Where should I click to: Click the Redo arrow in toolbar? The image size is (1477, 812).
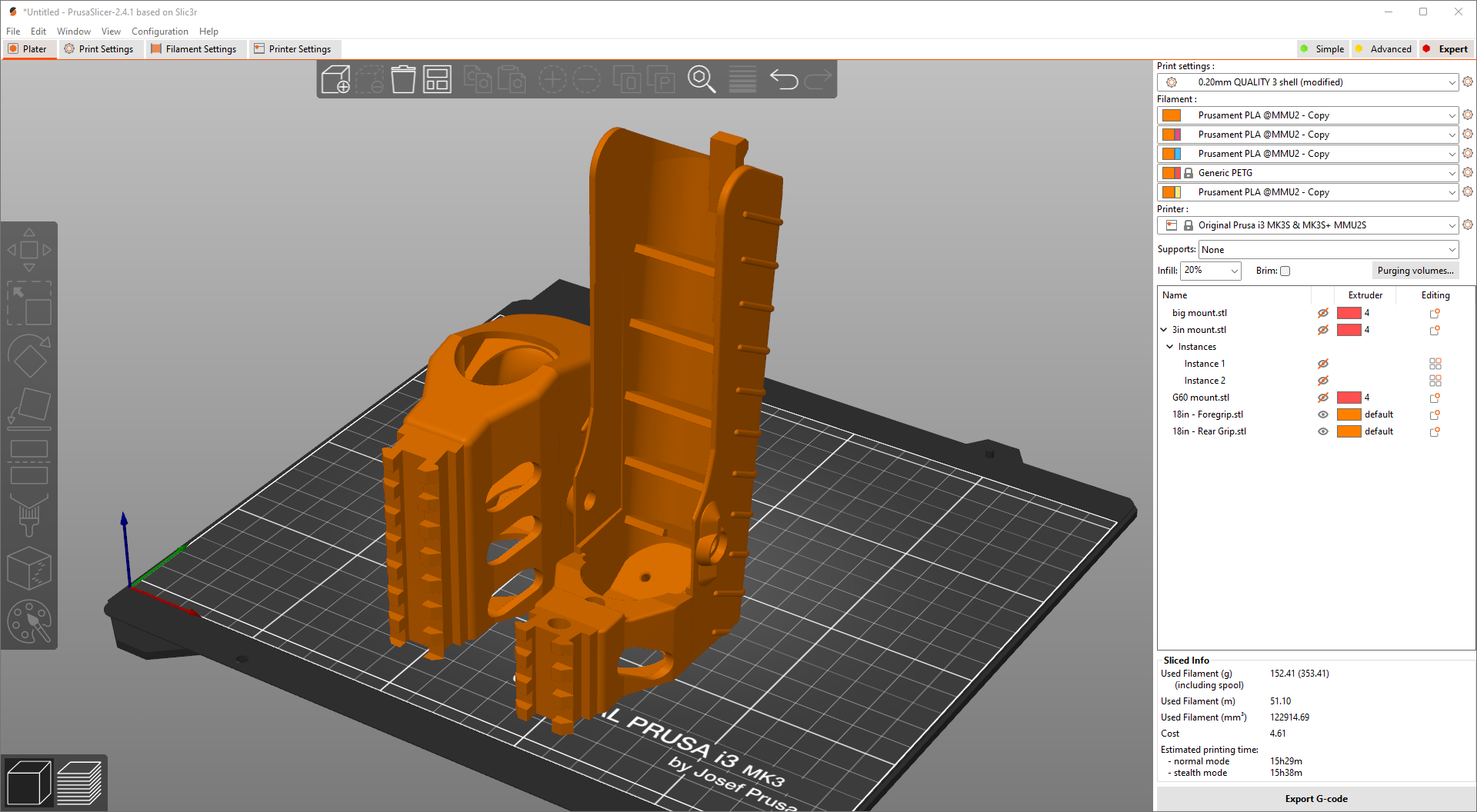pyautogui.click(x=818, y=79)
